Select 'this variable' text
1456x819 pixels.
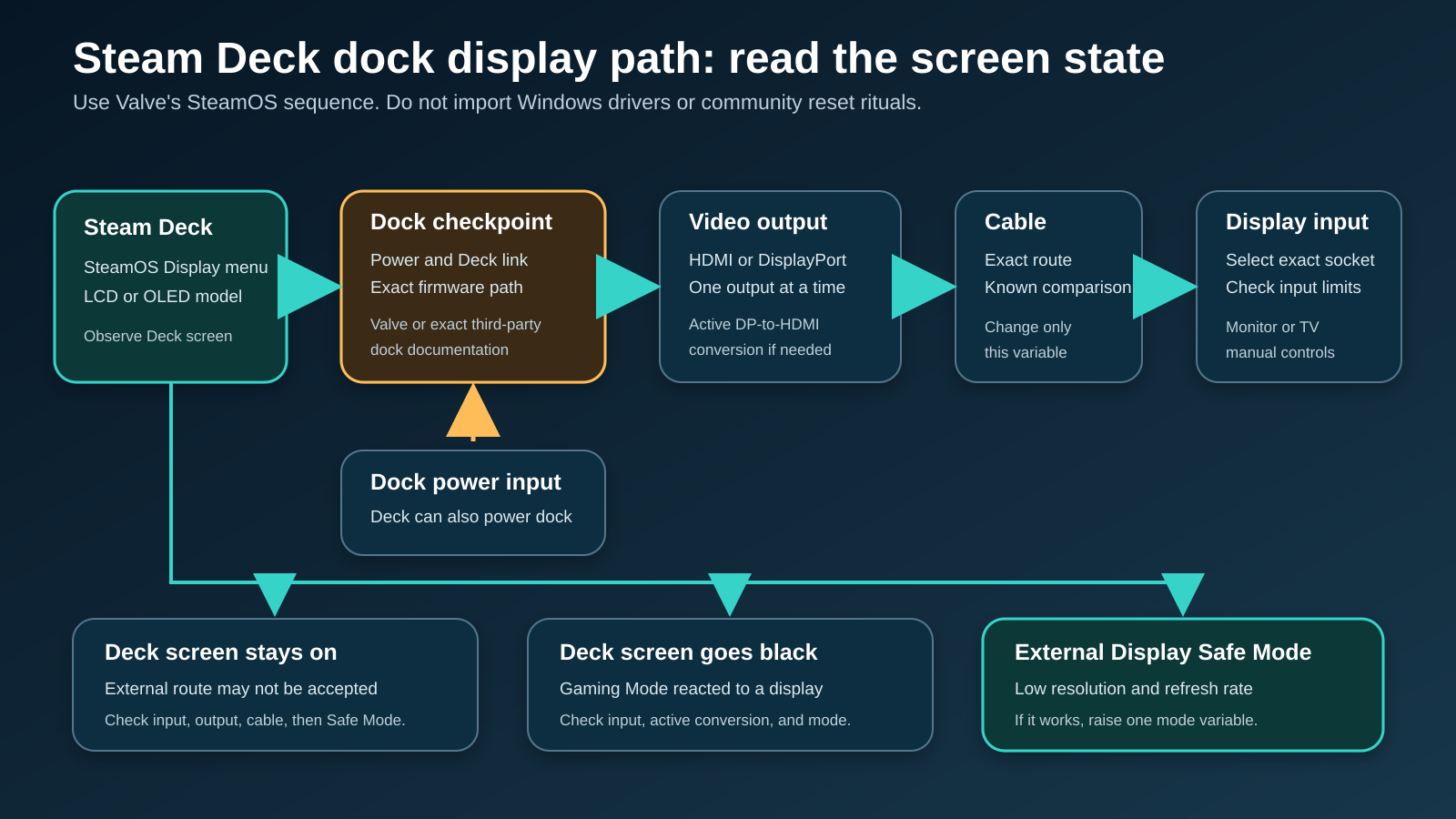[x=1026, y=353]
